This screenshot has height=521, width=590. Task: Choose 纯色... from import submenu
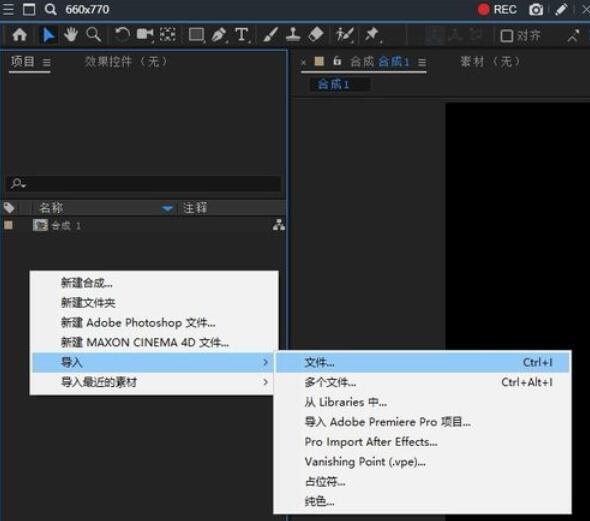423,502
